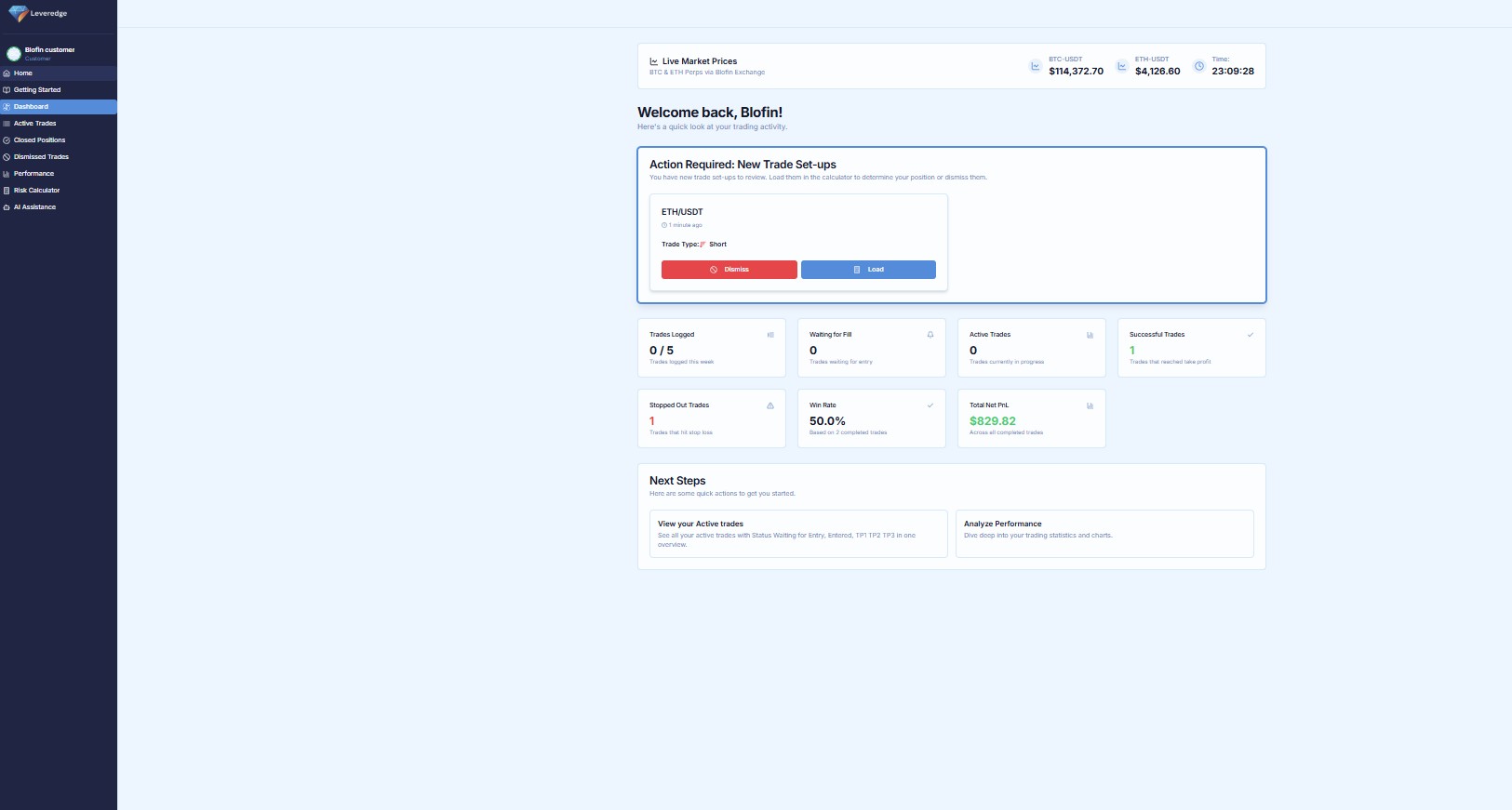1512x810 pixels.
Task: Click the Getting Started book icon
Action: 7,90
